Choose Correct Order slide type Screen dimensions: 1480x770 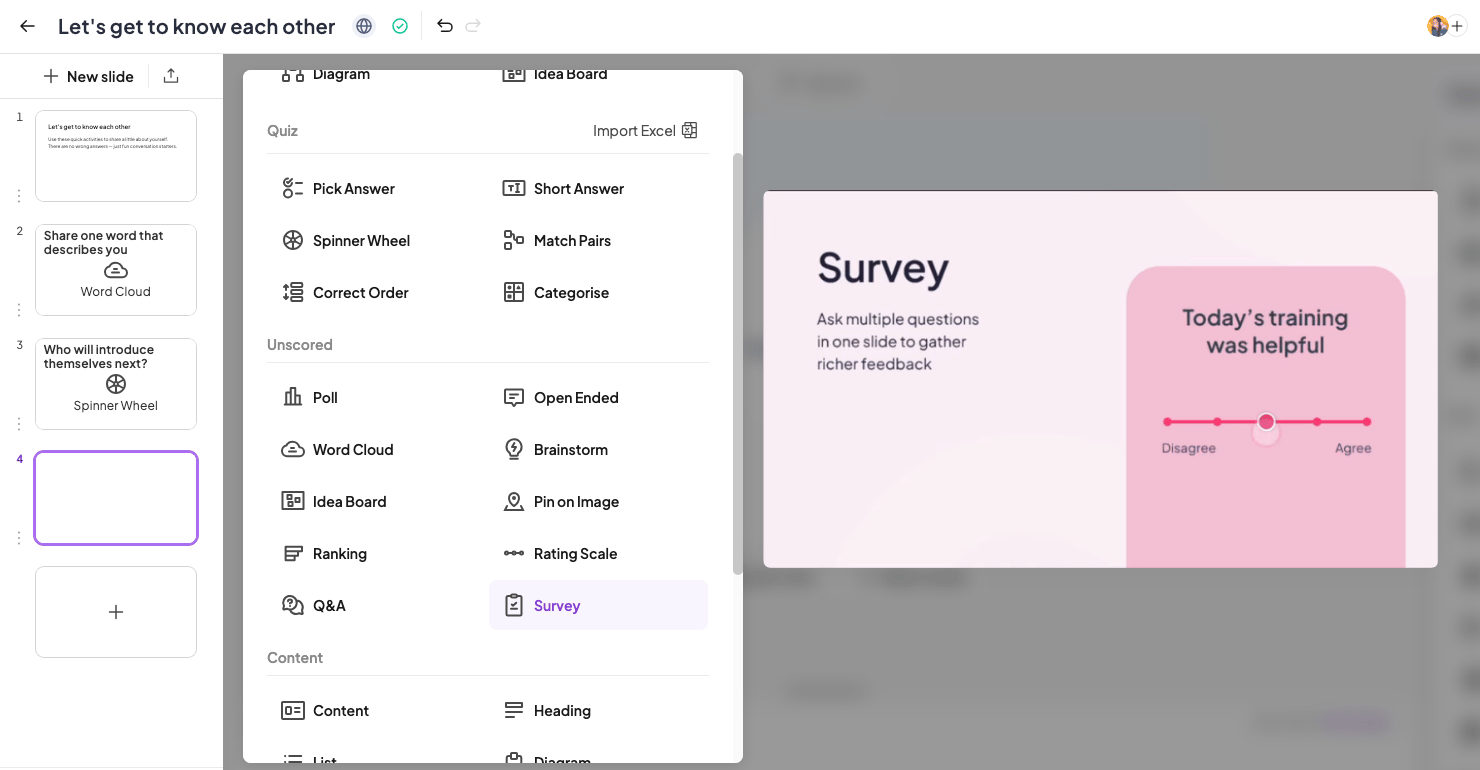[378, 292]
